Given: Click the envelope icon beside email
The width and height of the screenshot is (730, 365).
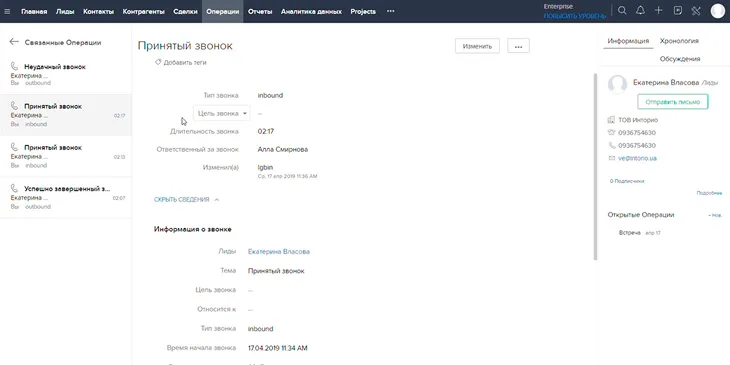Looking at the screenshot, I should [x=612, y=158].
